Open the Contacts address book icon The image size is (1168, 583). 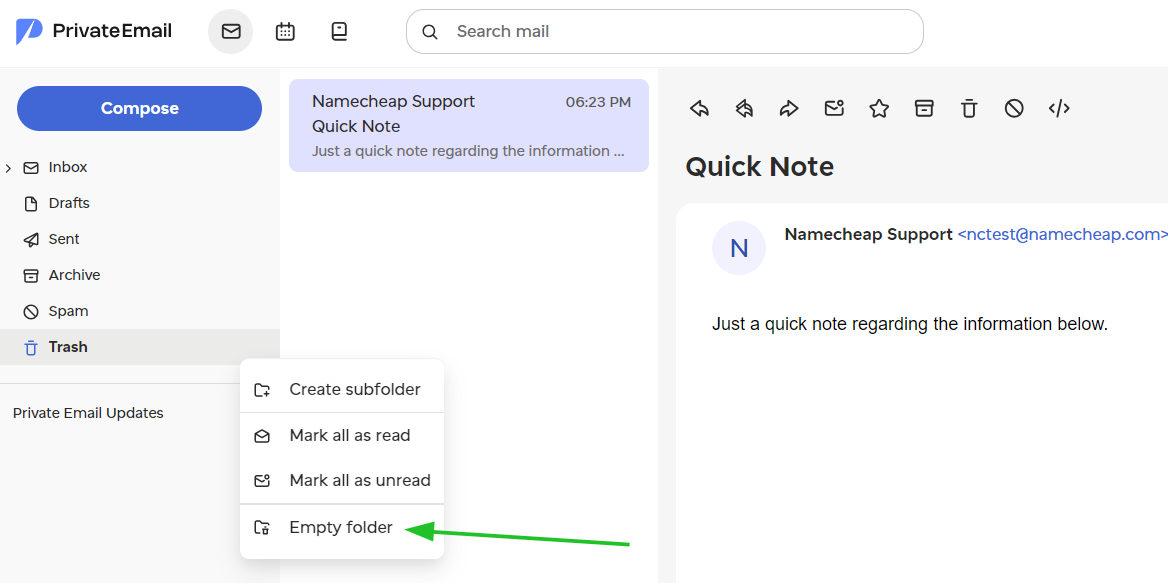click(339, 31)
